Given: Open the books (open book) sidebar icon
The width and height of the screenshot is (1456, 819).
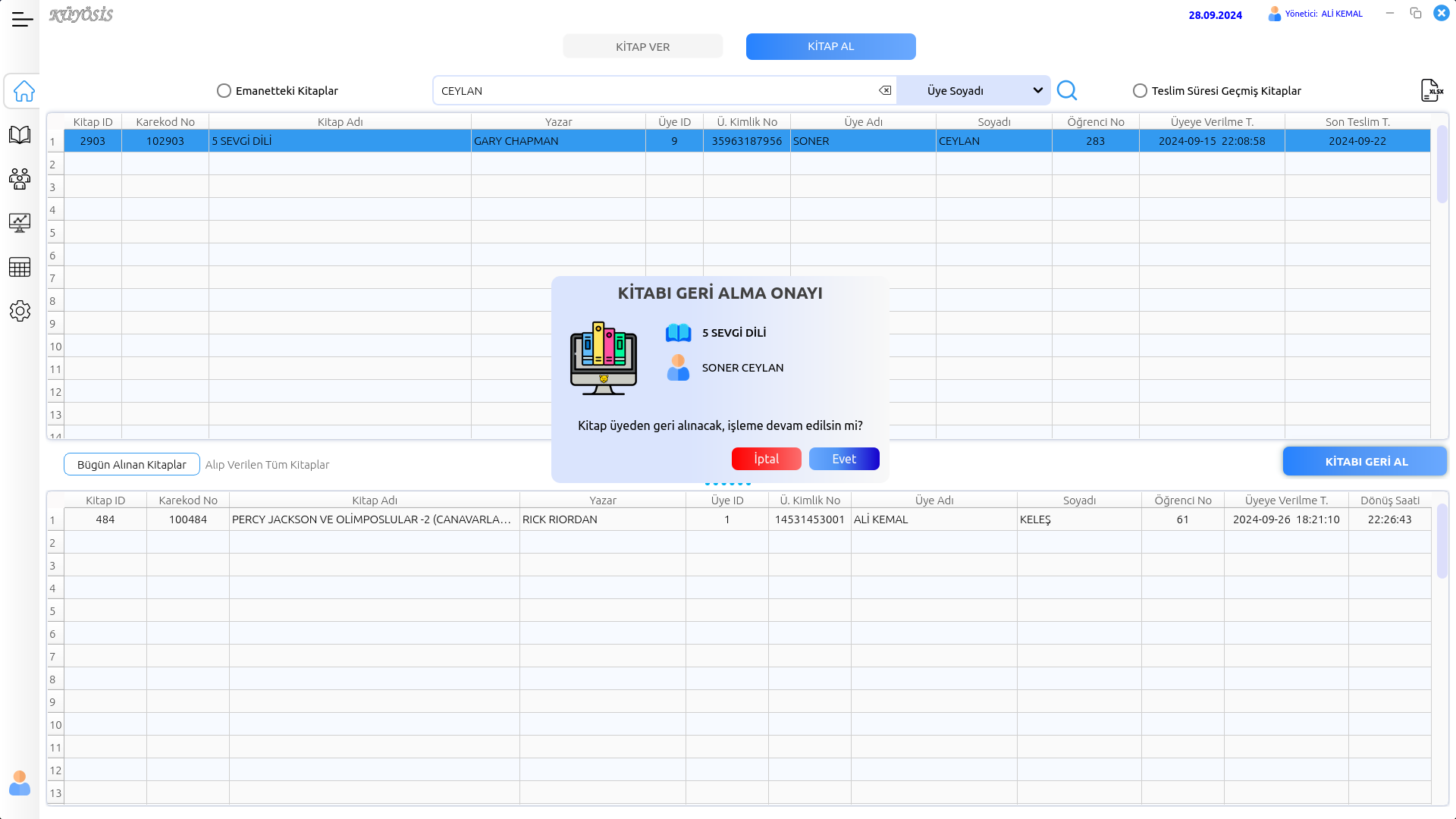Looking at the screenshot, I should (20, 135).
